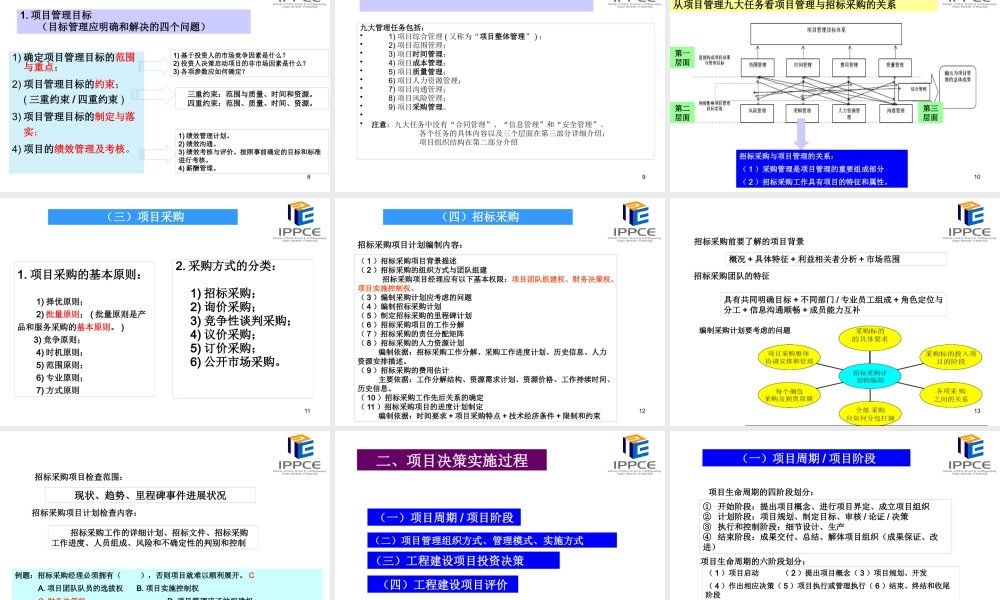Select slide 10 招标采购关系 diagram thumbnail
This screenshot has width=1000, height=600.
point(835,94)
